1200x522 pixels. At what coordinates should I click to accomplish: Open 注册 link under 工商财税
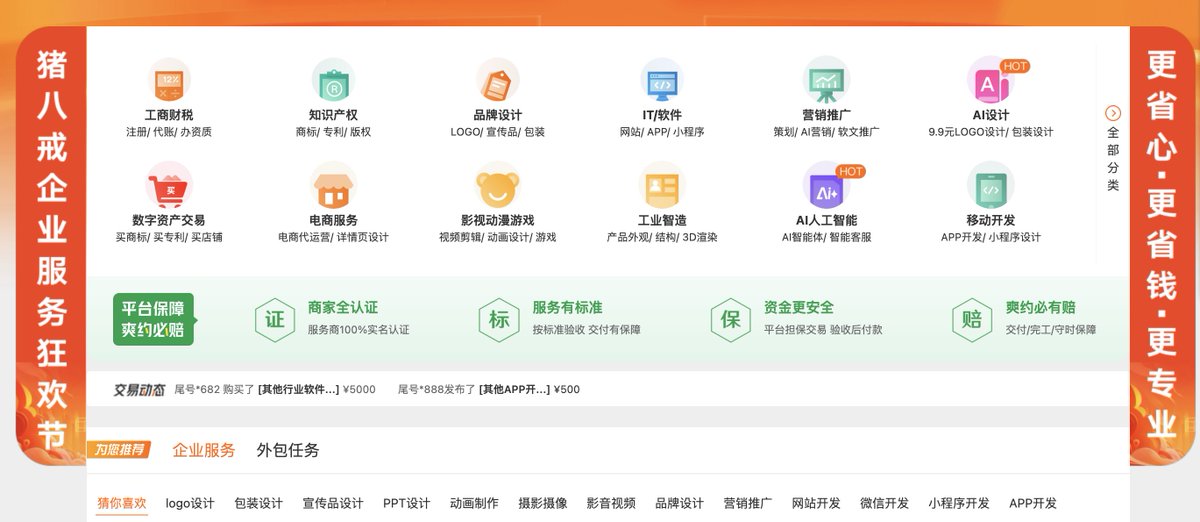coord(136,132)
